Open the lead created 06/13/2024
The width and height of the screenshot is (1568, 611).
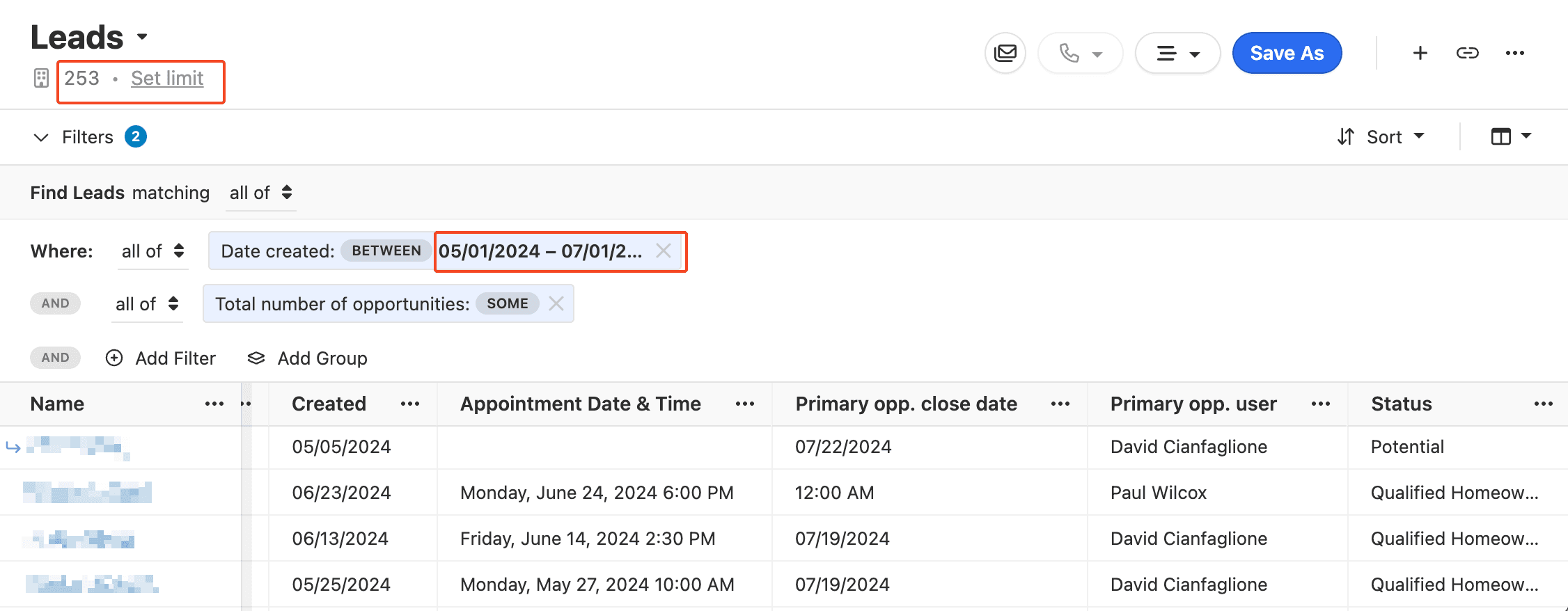tap(78, 539)
